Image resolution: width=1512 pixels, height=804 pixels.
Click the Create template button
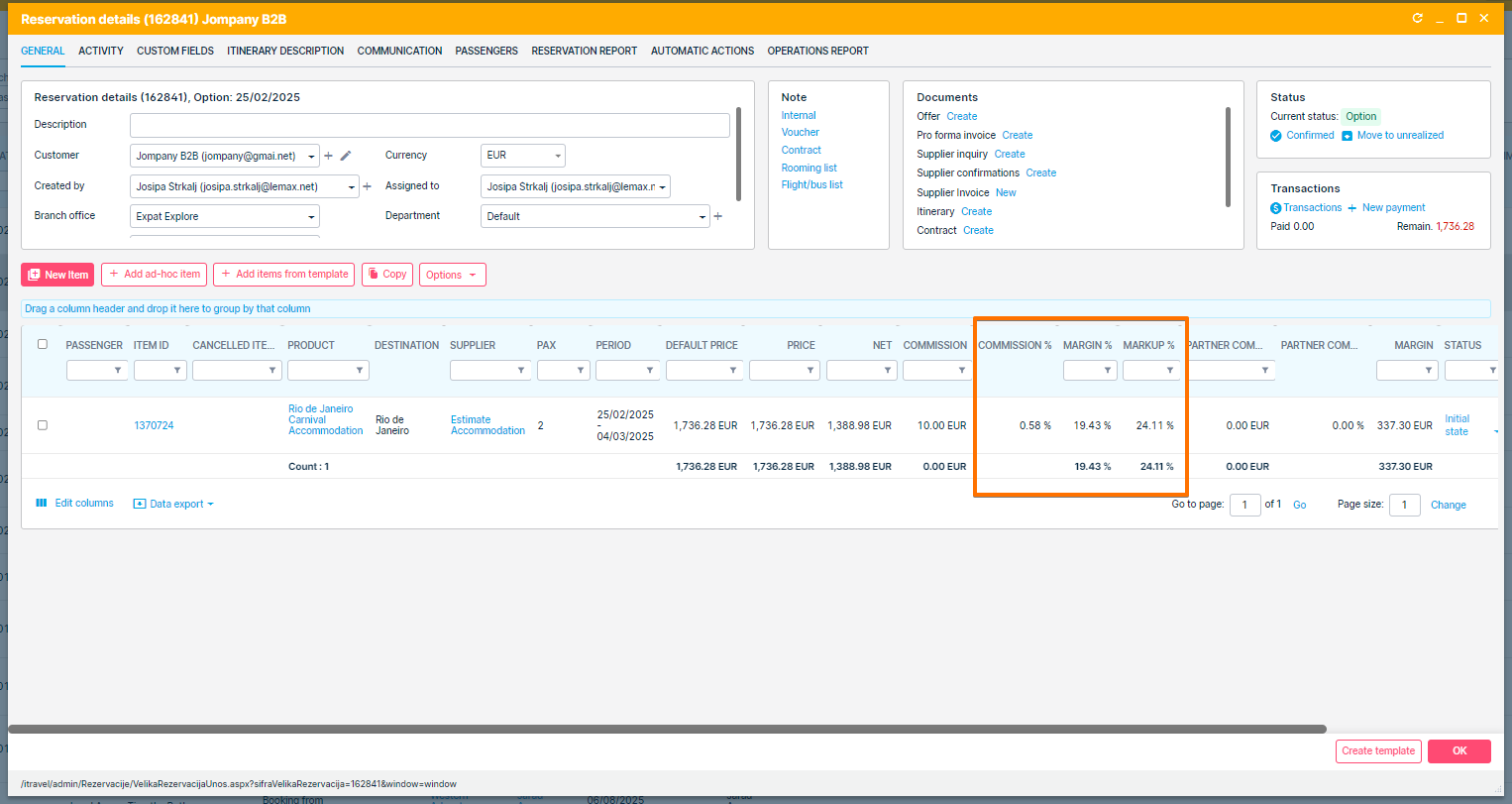tap(1377, 751)
